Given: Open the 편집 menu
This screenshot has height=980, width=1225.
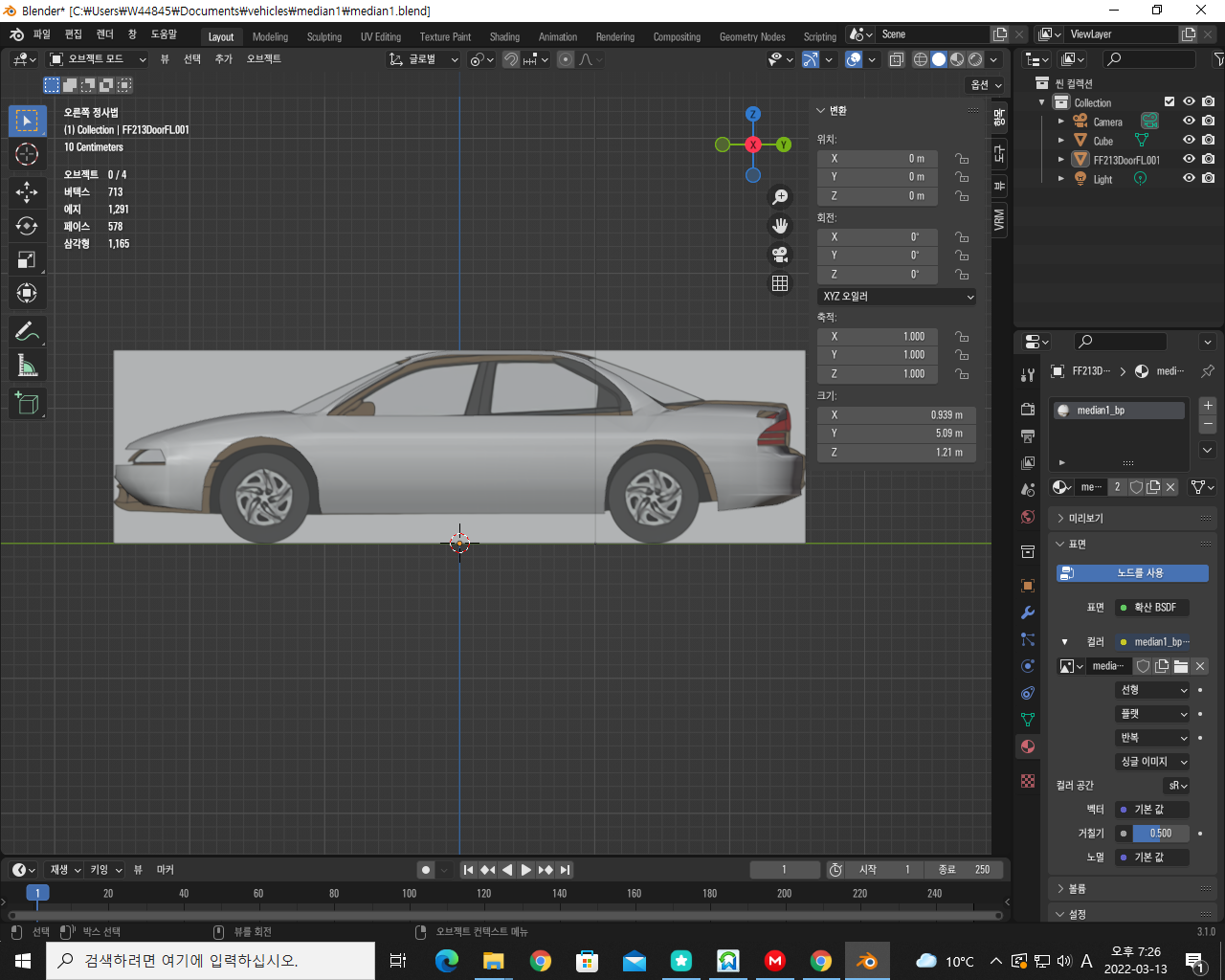Looking at the screenshot, I should click(x=74, y=34).
